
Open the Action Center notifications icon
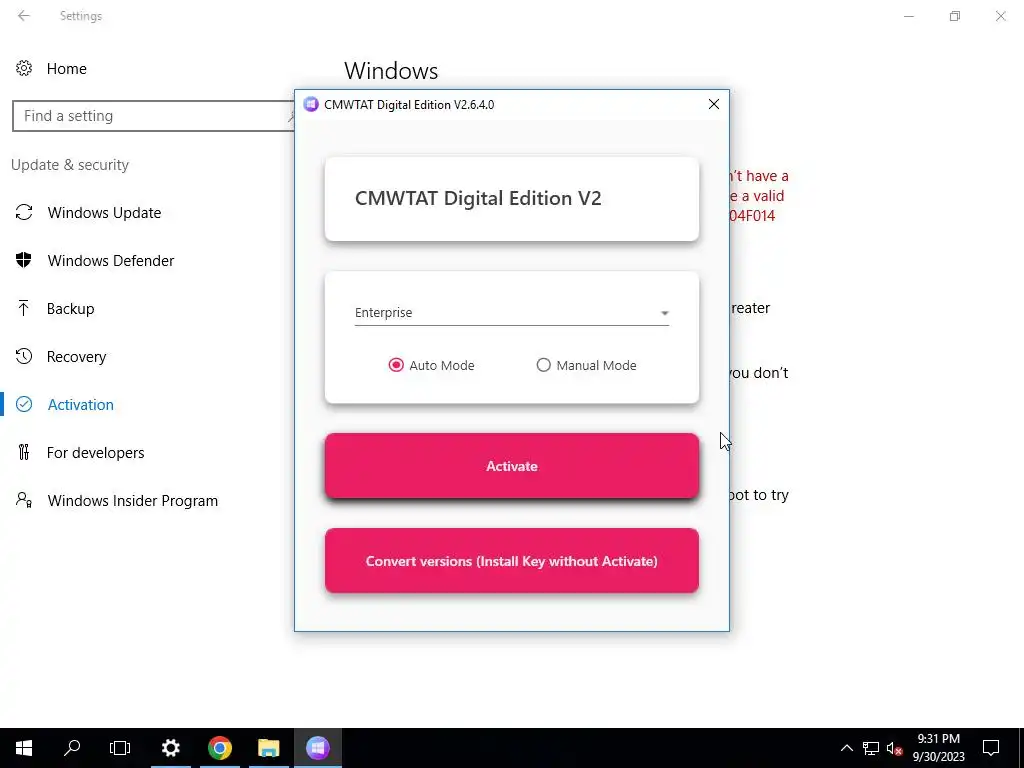[991, 748]
